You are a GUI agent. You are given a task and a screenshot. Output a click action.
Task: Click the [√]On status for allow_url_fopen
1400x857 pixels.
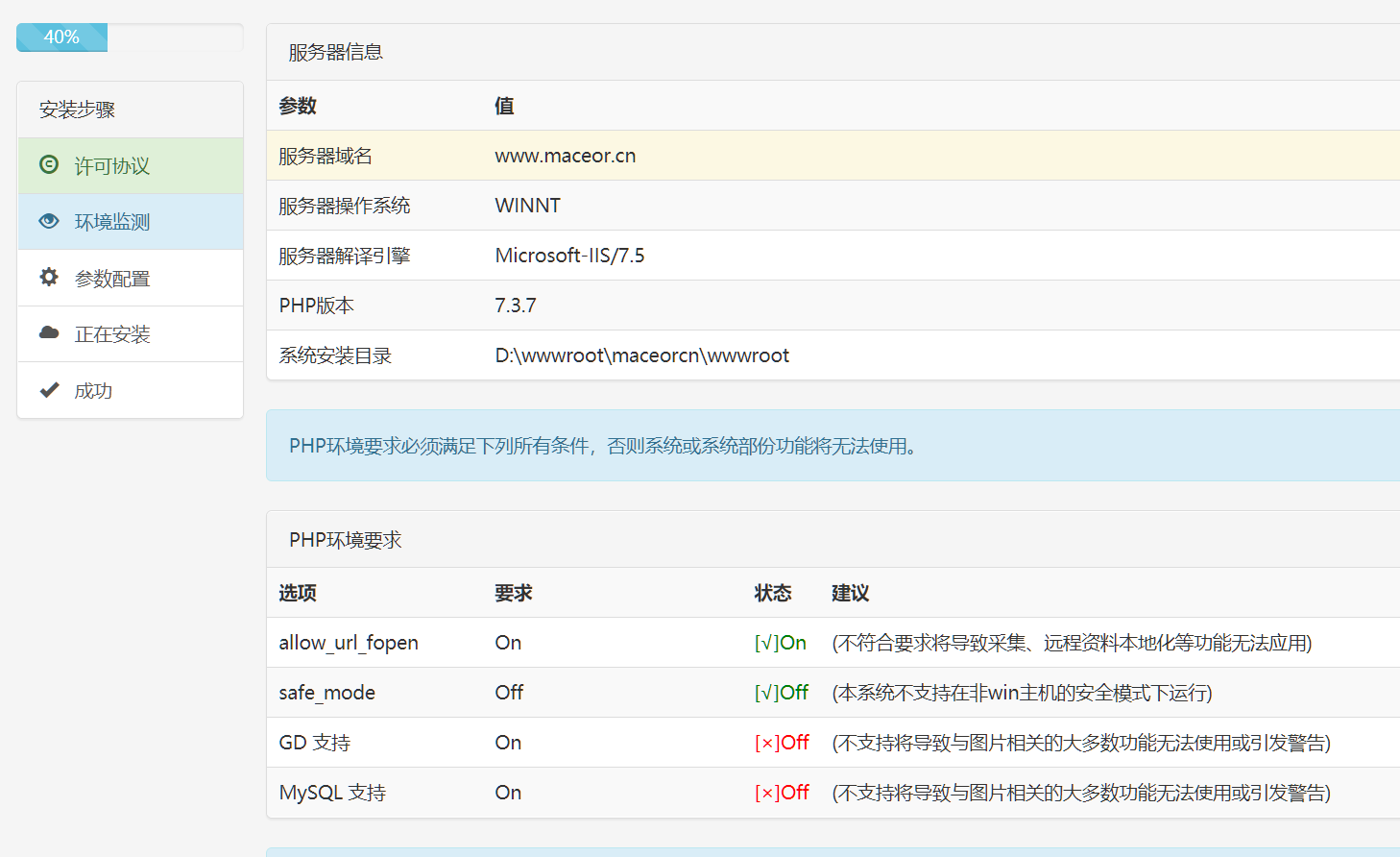coord(781,643)
